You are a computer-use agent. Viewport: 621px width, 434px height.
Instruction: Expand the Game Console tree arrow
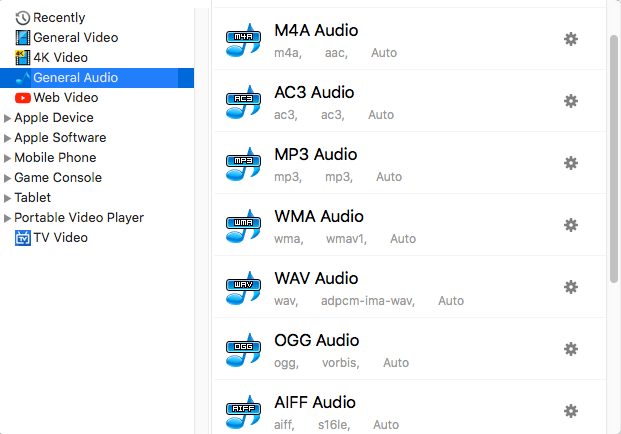tap(8, 178)
